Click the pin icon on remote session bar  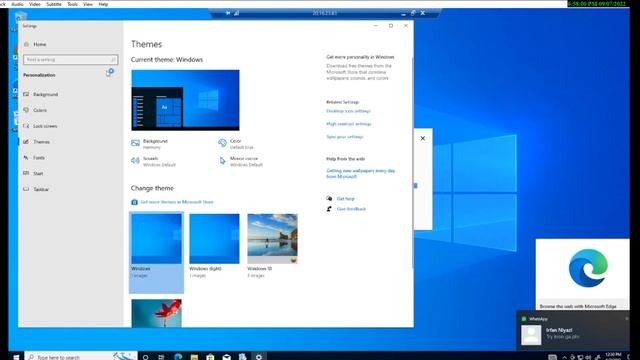click(x=228, y=13)
